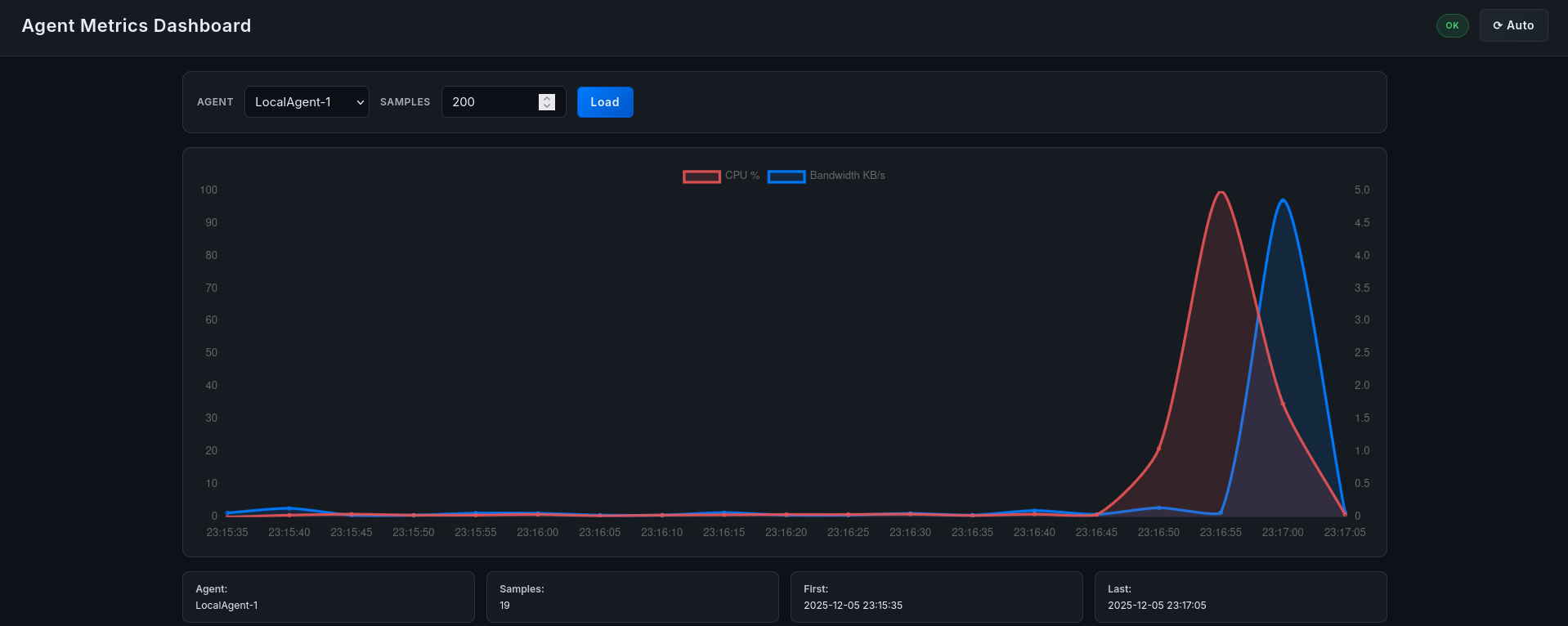This screenshot has width=1568, height=626.
Task: Click the refresh icon in the Auto button
Action: [x=1498, y=25]
